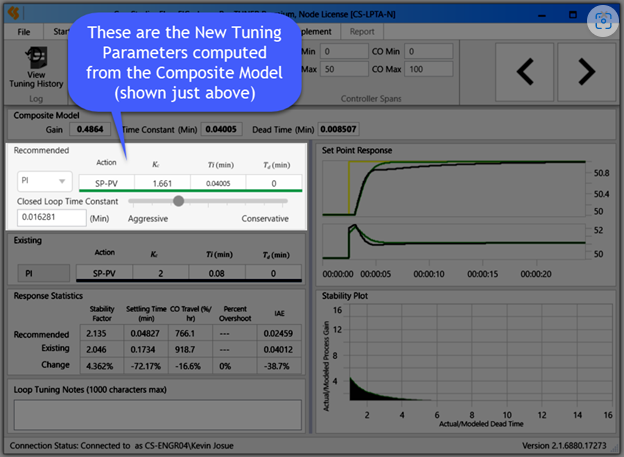This screenshot has width=624, height=457.
Task: Open View Tuning History
Action: (36, 67)
